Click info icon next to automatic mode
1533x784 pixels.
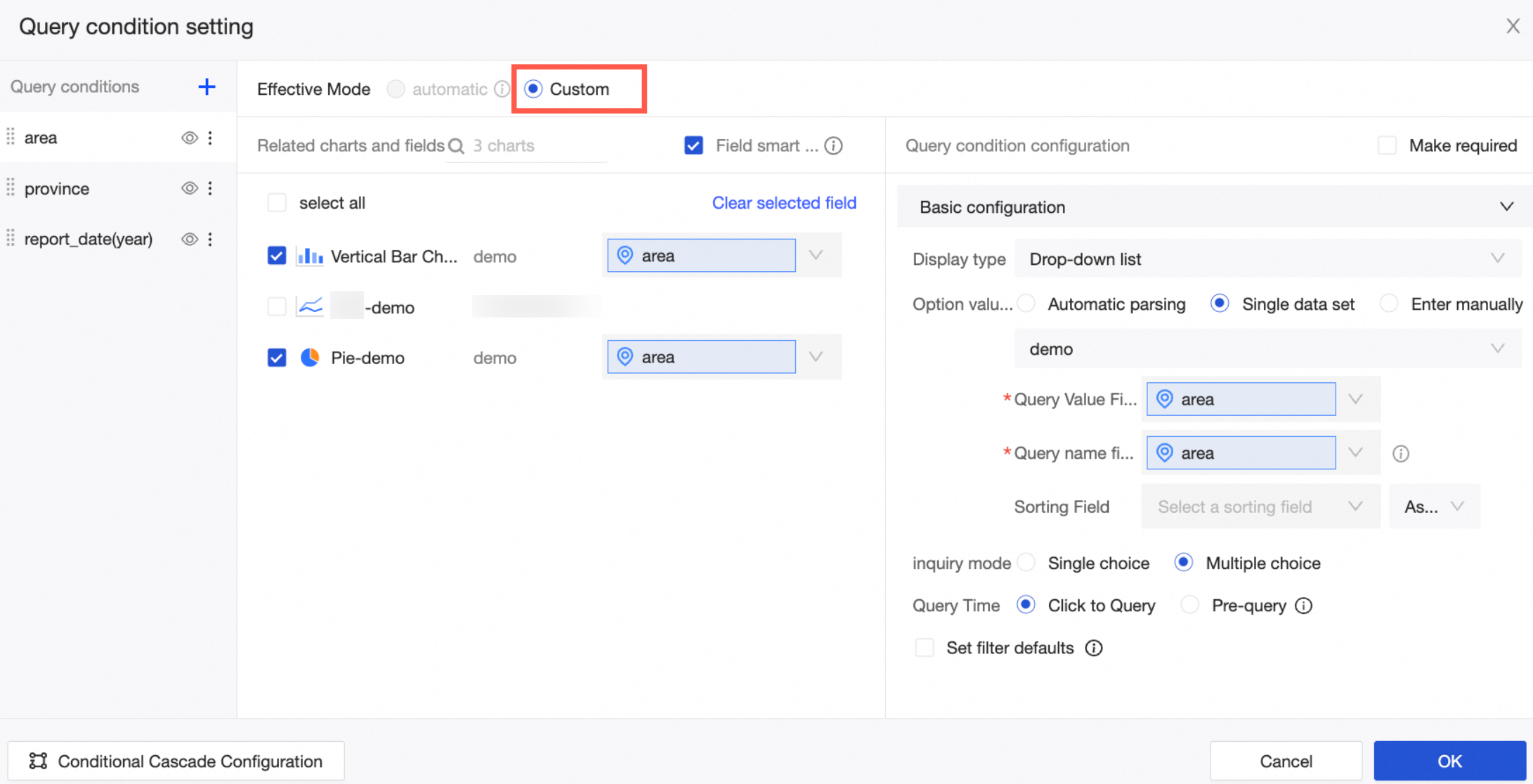(502, 89)
